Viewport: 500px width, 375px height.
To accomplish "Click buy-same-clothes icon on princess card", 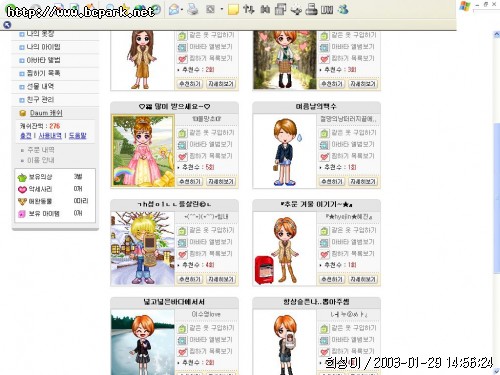I will (x=182, y=133).
